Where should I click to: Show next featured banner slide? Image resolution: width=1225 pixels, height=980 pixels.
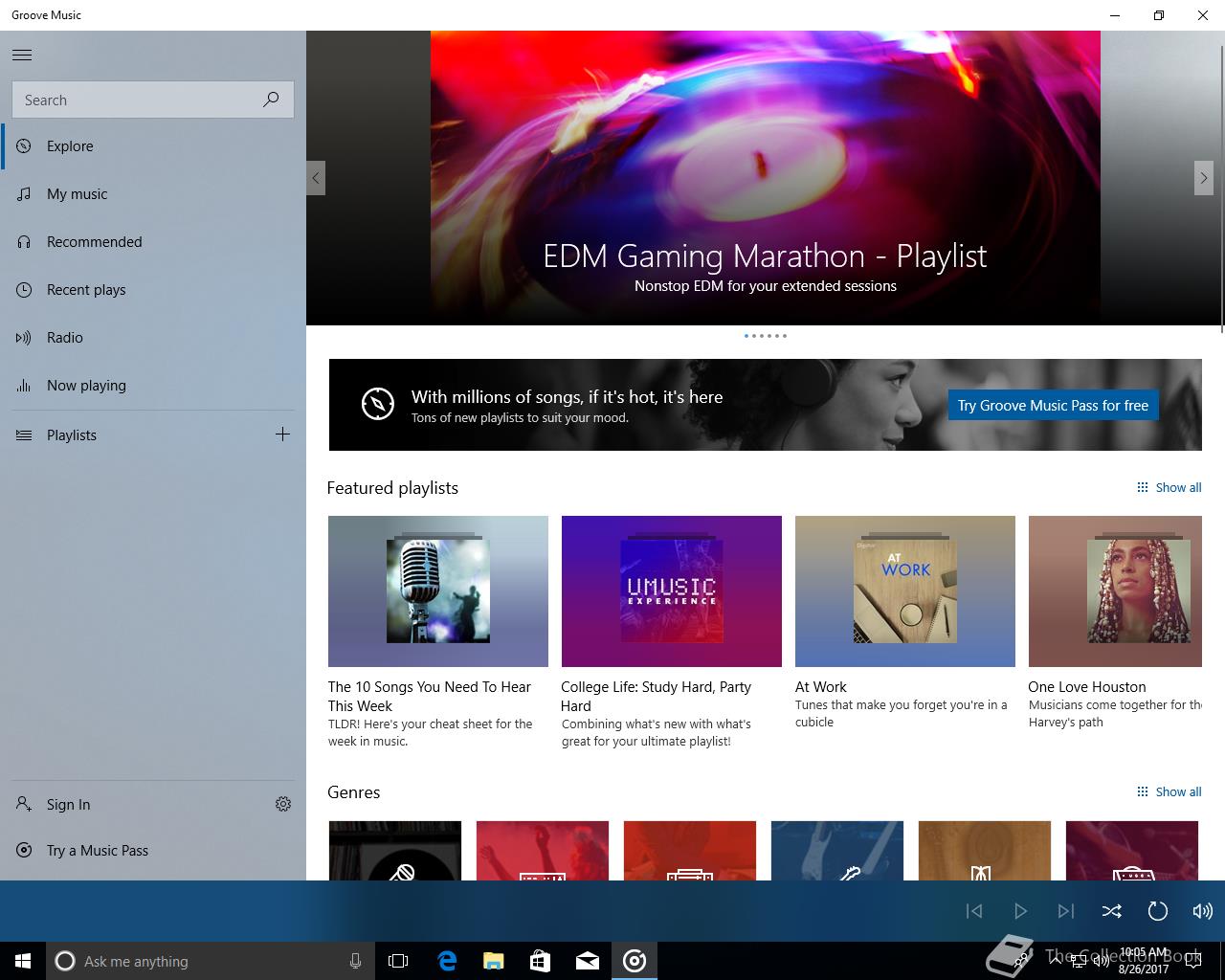(1204, 178)
